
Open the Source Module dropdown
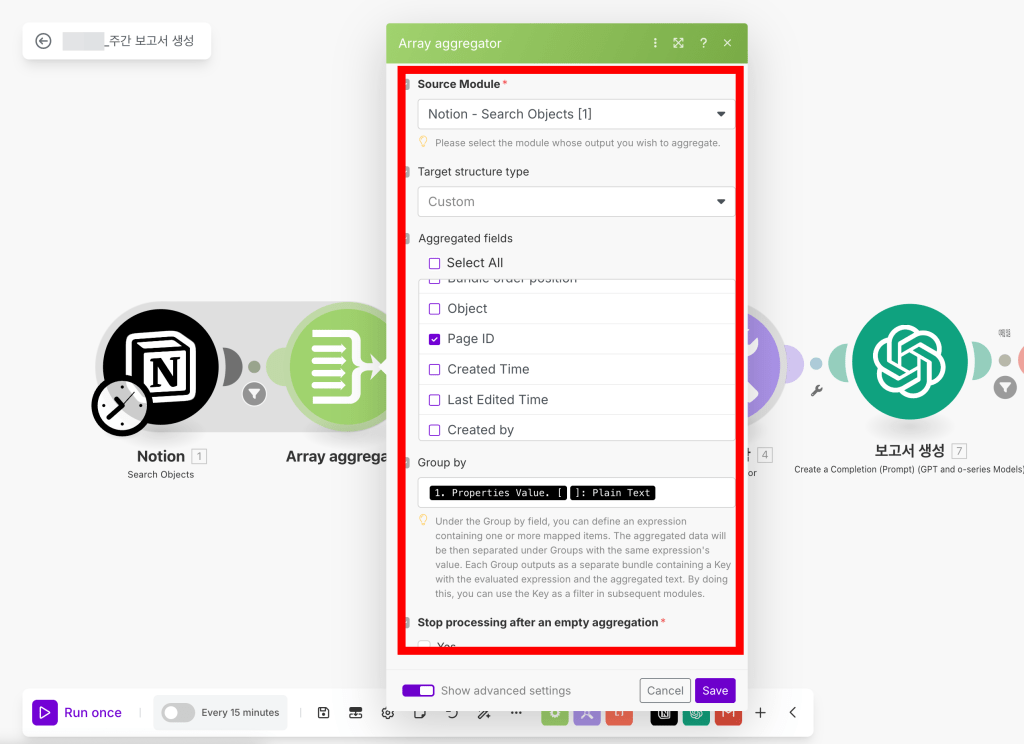coord(576,113)
